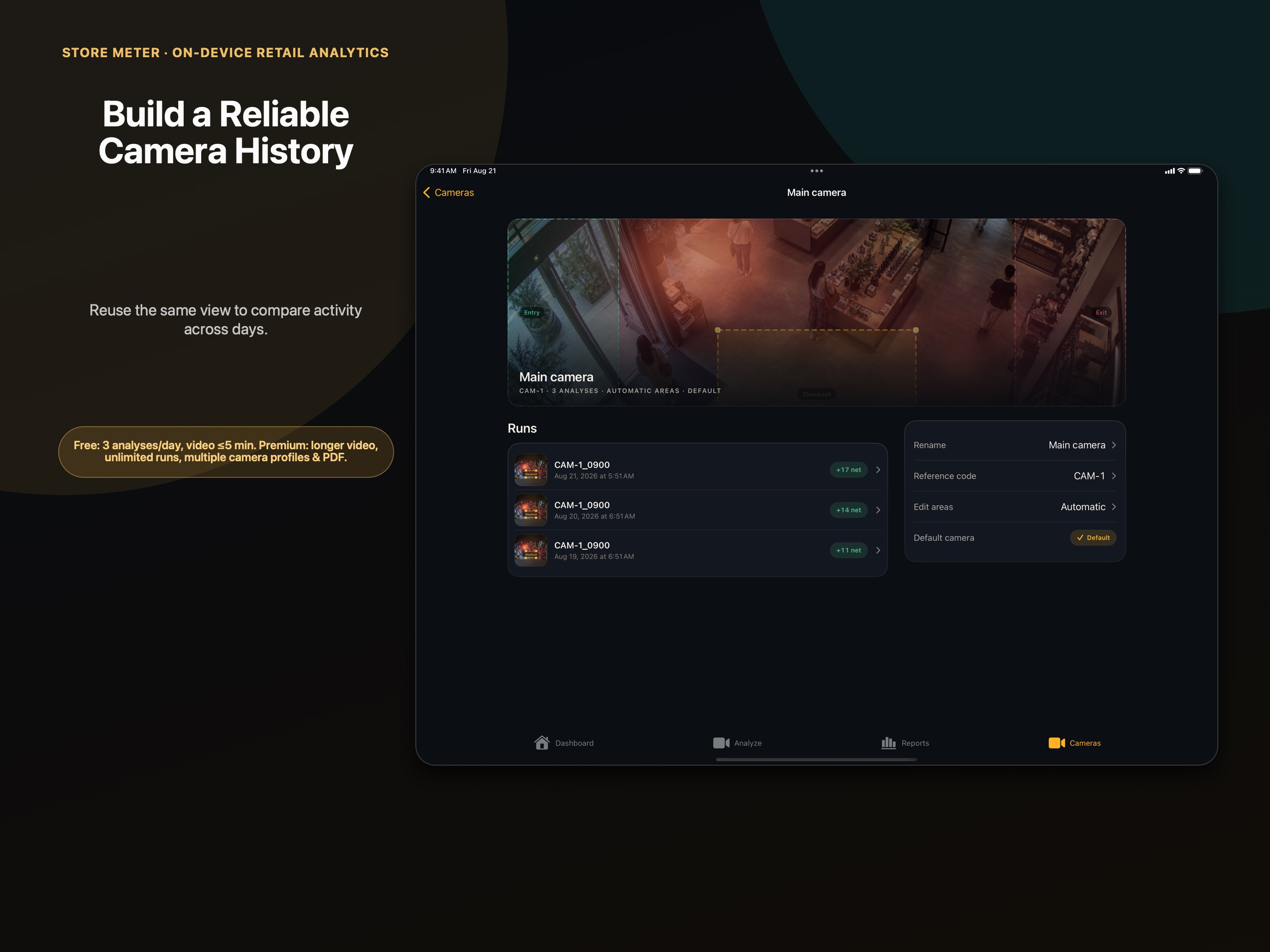
Task: Select the Default camera label
Action: [x=944, y=538]
